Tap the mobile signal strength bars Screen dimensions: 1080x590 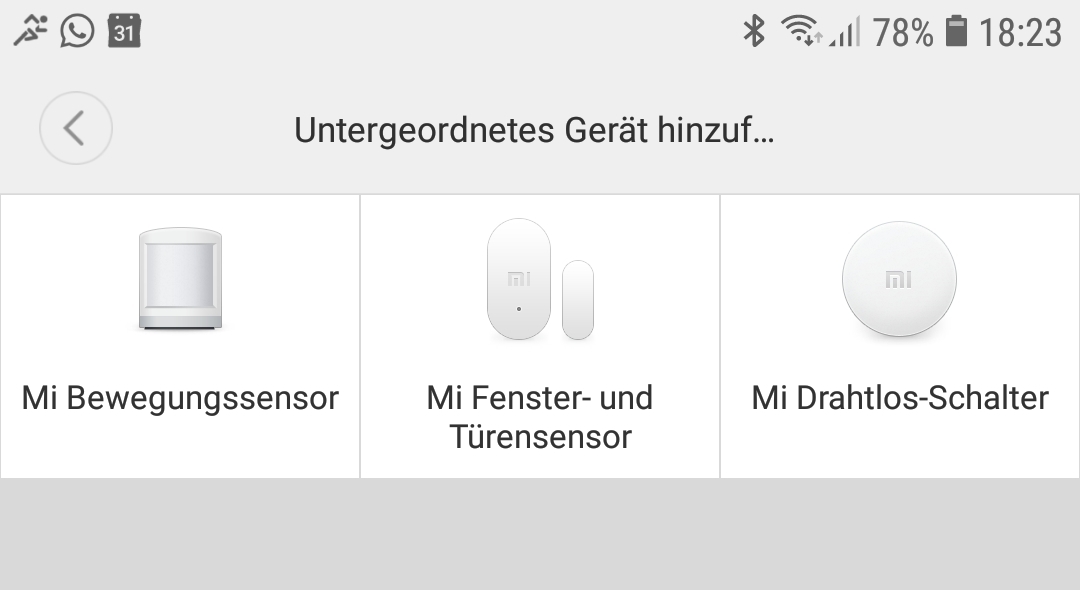pos(844,33)
